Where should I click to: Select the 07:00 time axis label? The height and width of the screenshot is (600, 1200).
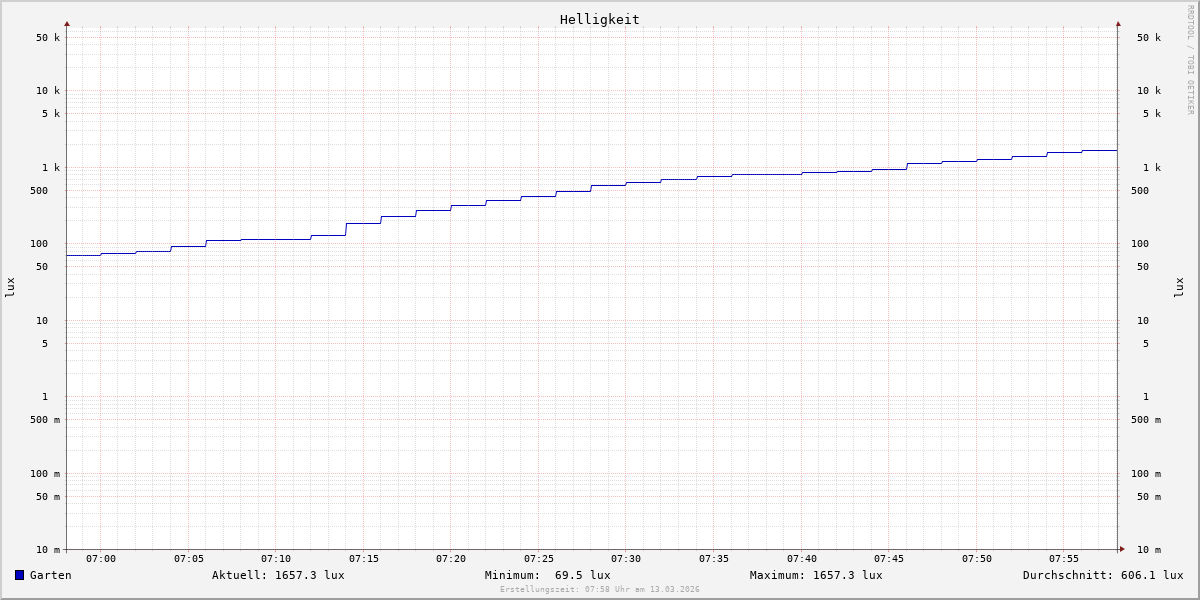tap(101, 559)
